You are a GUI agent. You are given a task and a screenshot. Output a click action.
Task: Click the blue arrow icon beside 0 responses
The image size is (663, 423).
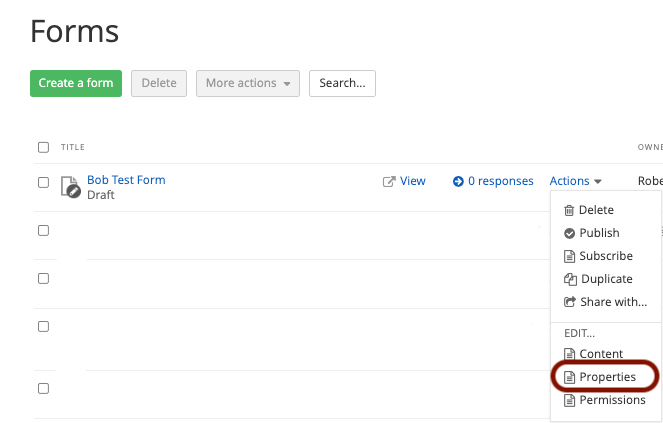click(x=458, y=181)
